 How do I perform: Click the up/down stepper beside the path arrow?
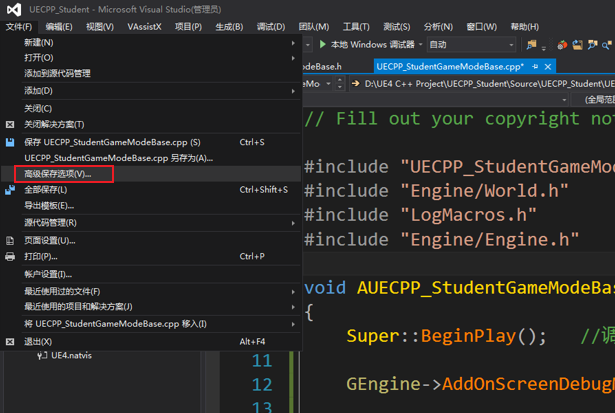point(340,84)
